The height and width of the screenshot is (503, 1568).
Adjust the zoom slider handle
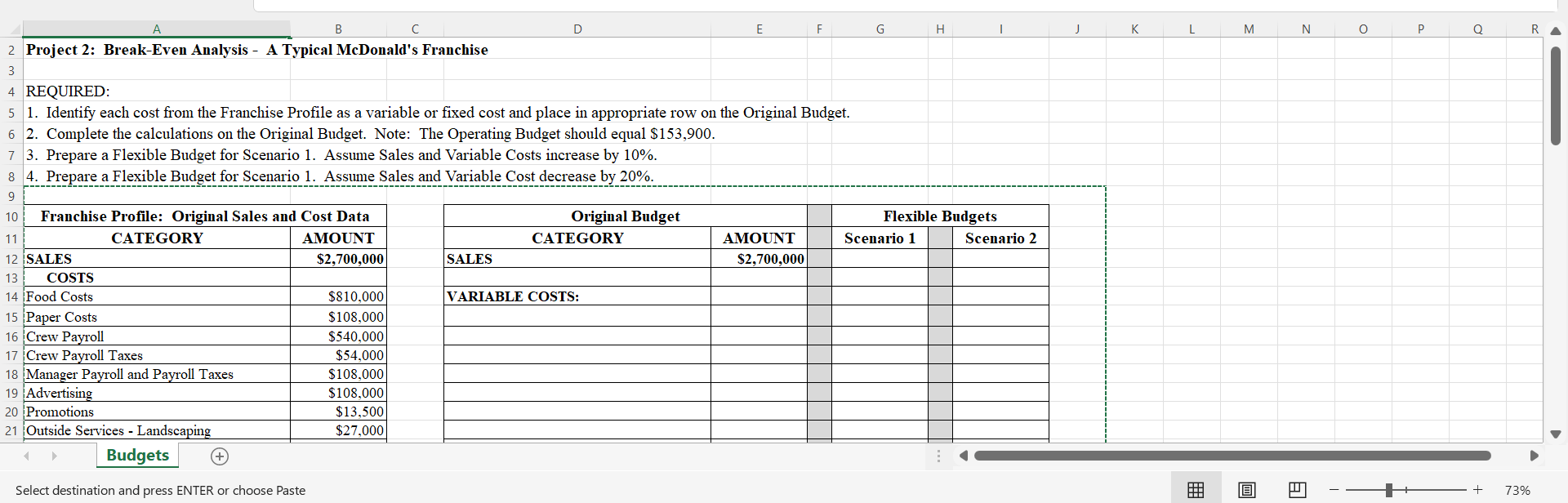[x=1389, y=490]
